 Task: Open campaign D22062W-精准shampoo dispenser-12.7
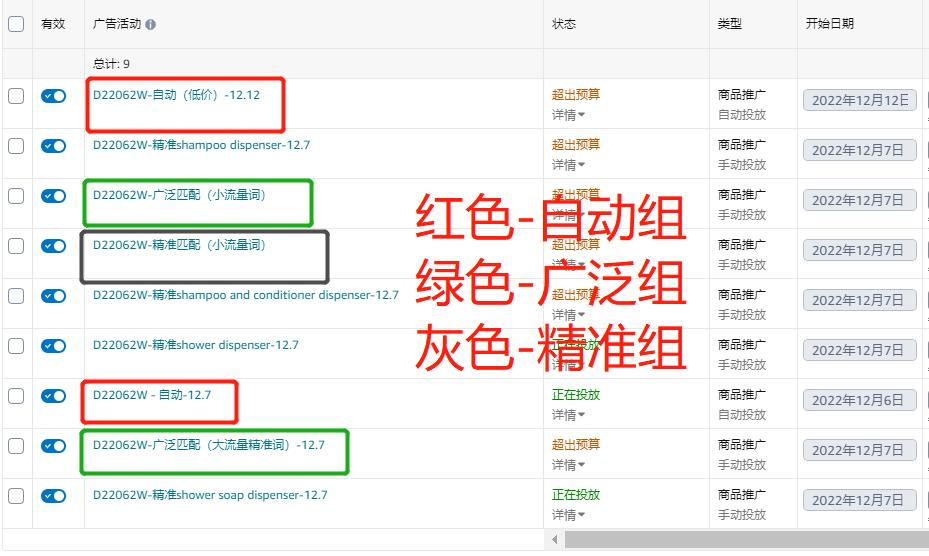pyautogui.click(x=201, y=145)
